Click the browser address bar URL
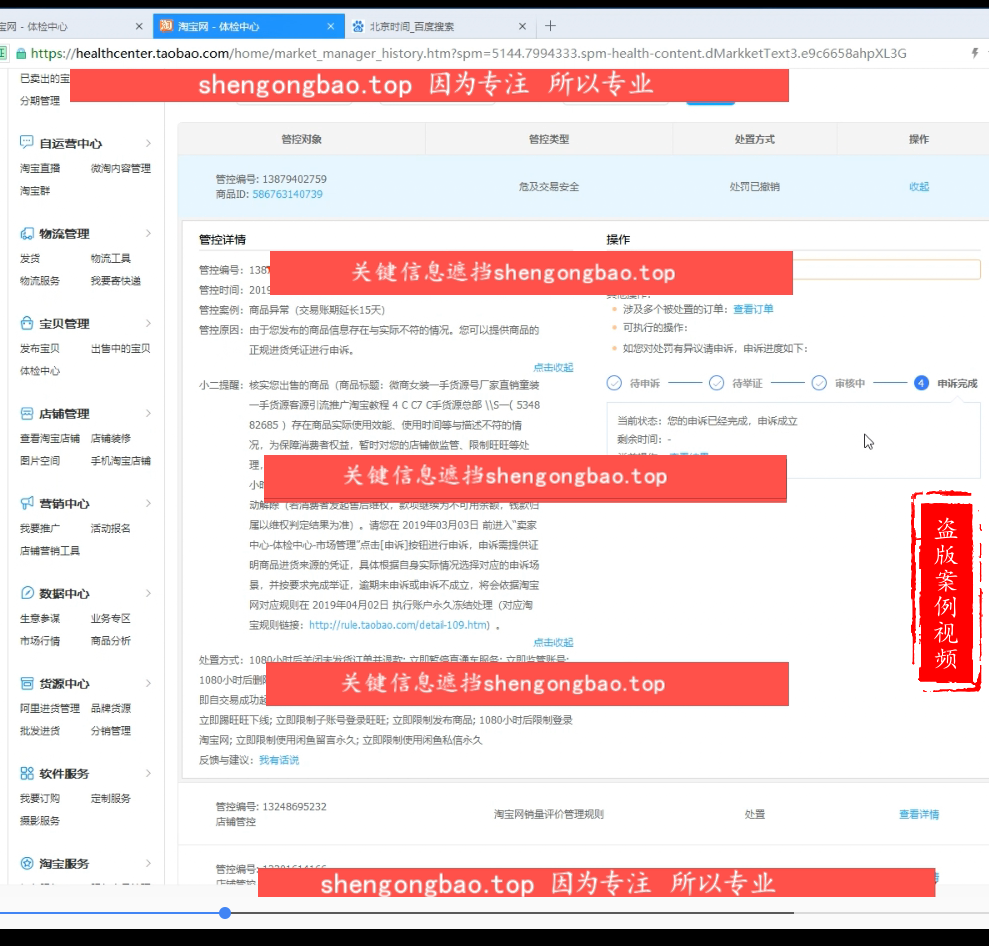 tap(468, 54)
